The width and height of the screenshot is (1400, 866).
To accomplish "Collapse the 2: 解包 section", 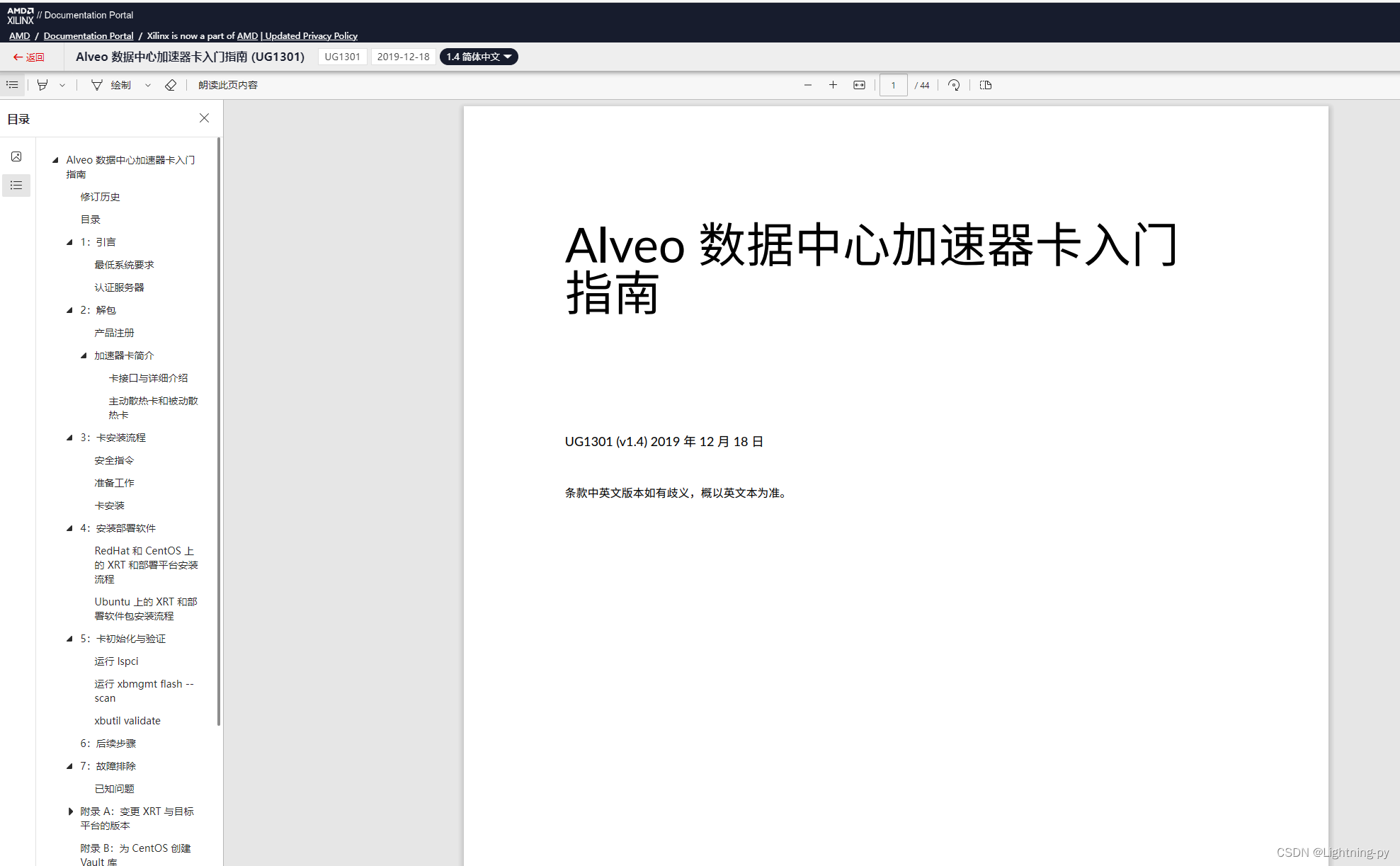I will click(70, 309).
